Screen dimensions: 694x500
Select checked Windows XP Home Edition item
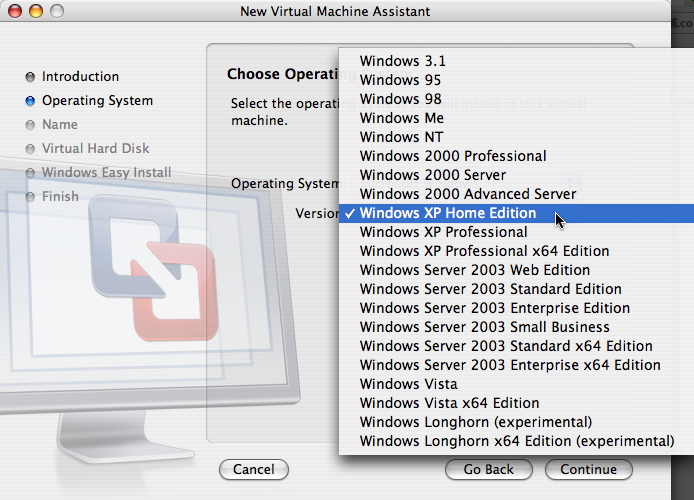[x=448, y=213]
